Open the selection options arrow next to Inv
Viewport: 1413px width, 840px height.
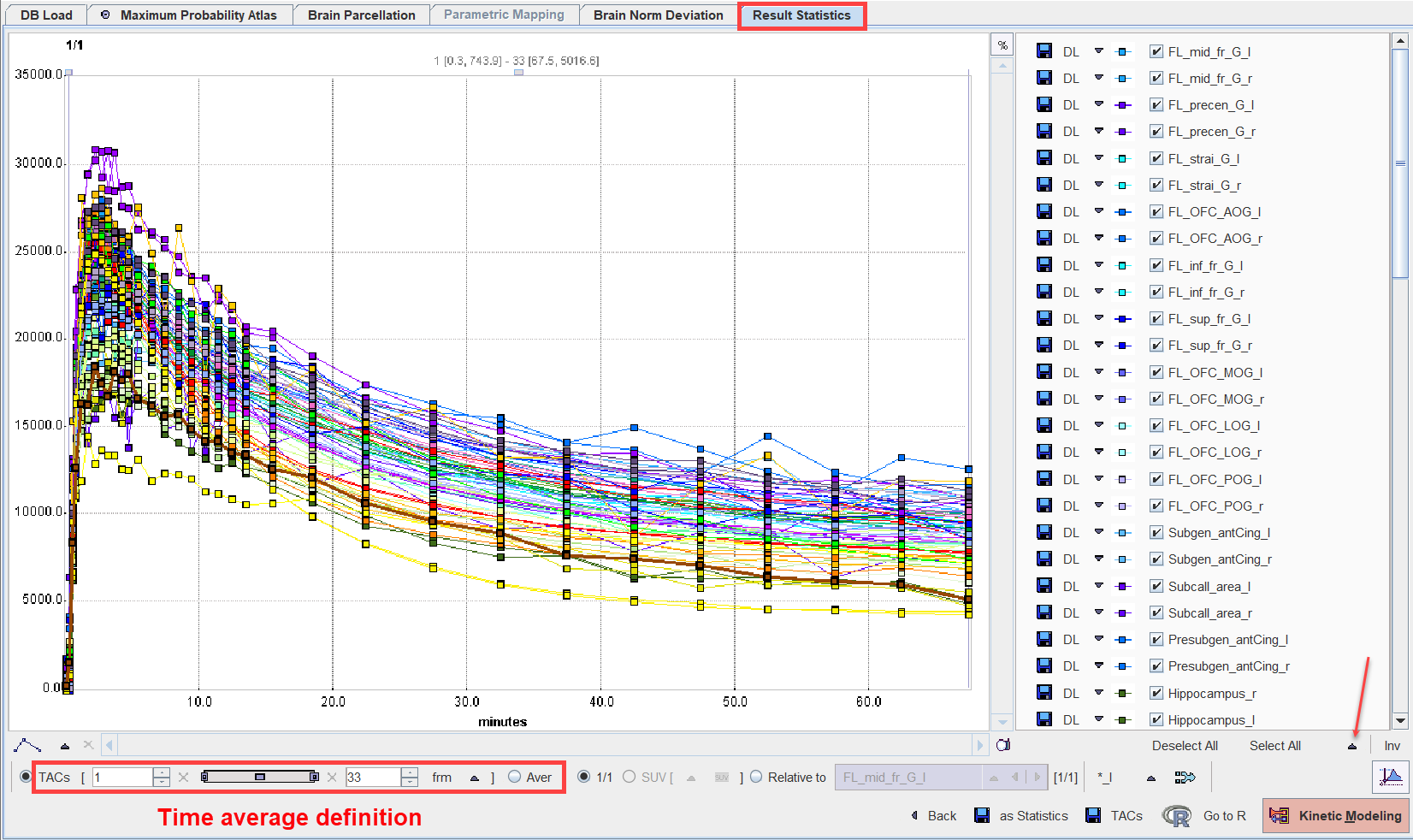pyautogui.click(x=1352, y=746)
